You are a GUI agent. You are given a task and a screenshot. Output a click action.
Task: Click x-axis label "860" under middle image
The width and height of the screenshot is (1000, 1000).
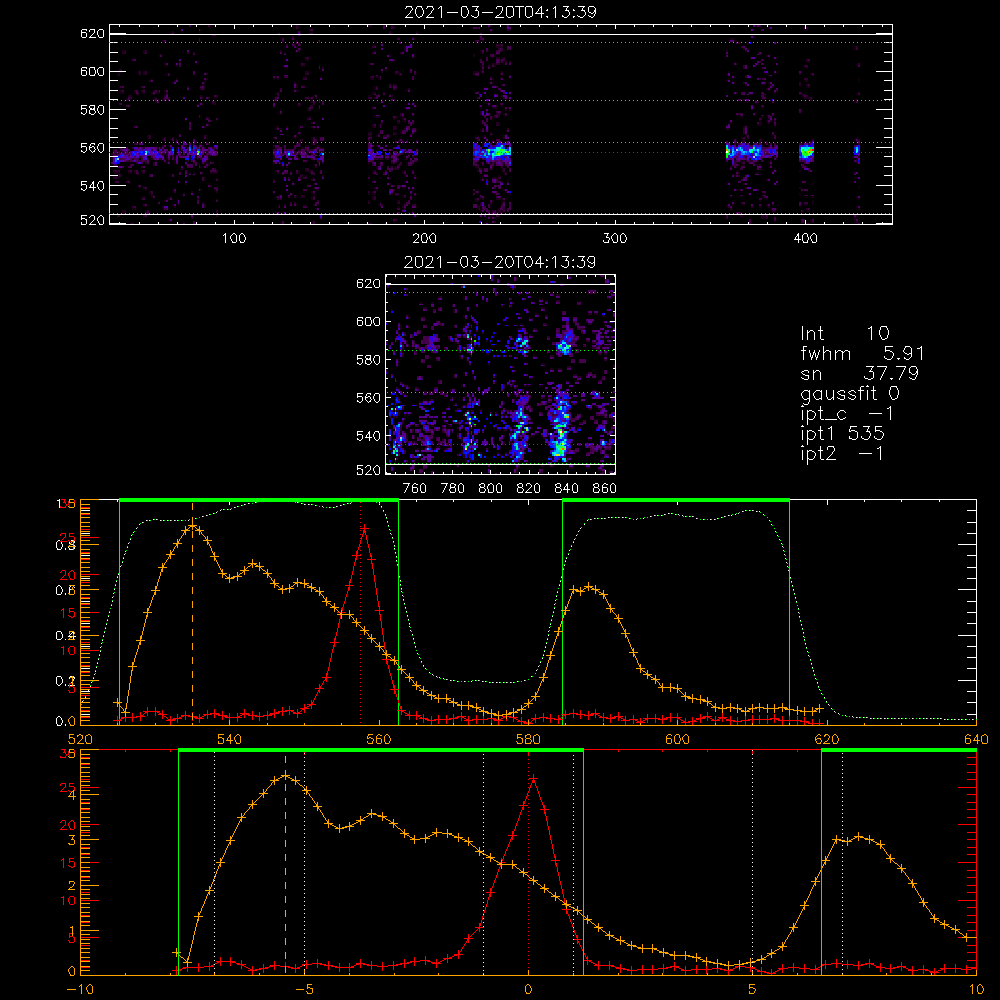604,489
